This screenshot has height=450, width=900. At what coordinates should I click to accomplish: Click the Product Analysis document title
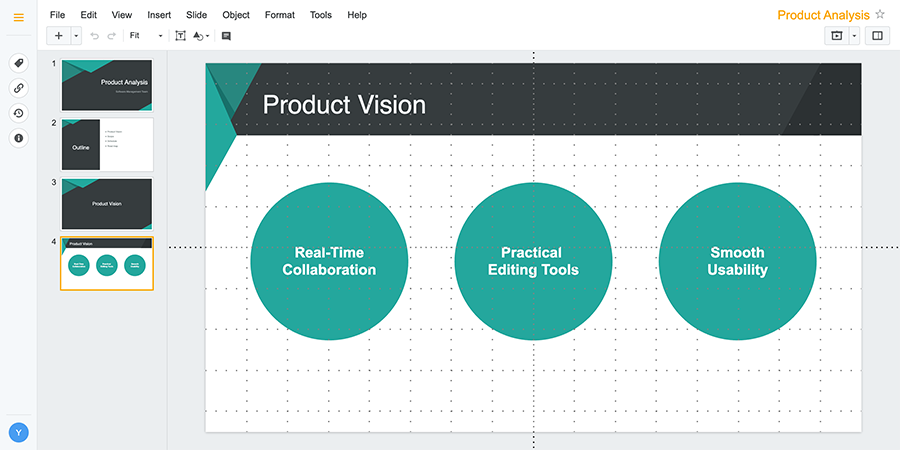823,15
